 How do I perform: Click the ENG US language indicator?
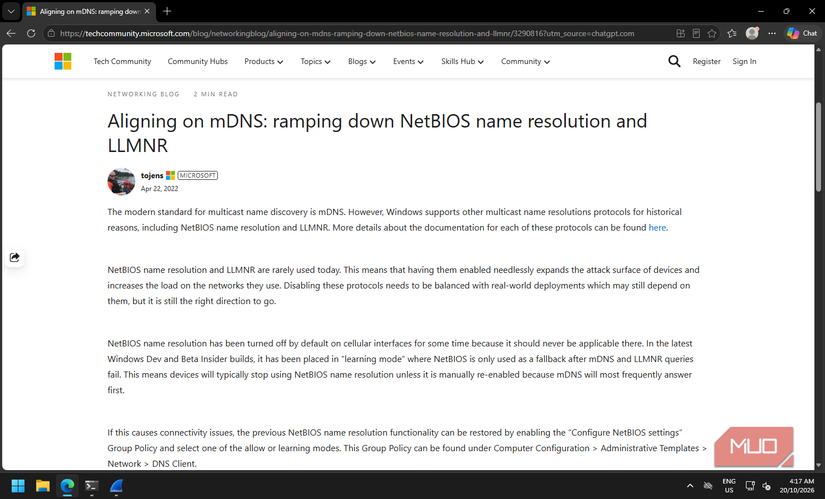click(729, 485)
